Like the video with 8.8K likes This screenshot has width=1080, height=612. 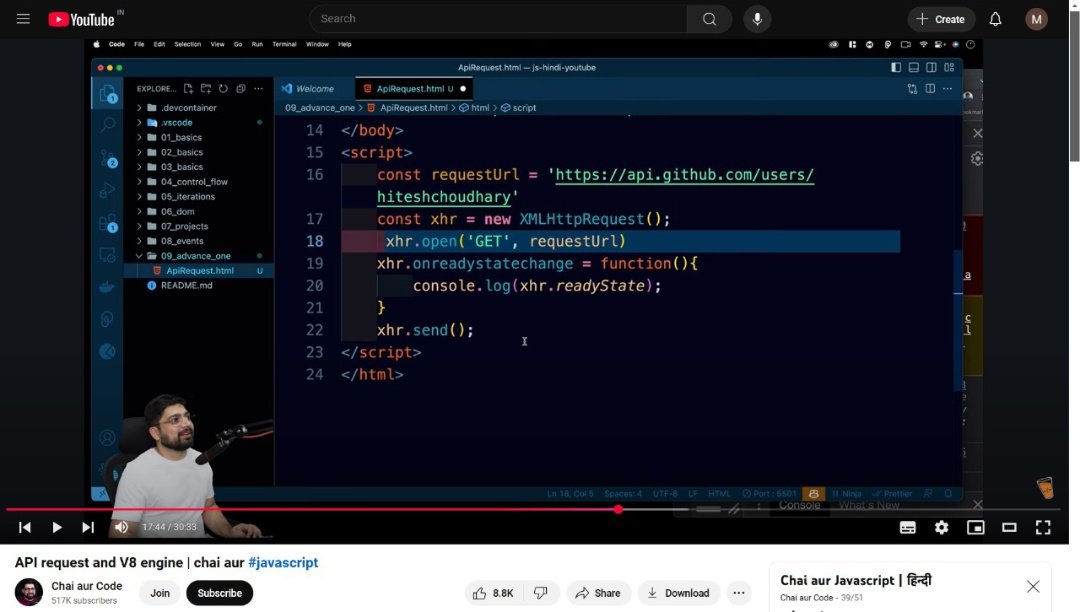click(x=494, y=593)
